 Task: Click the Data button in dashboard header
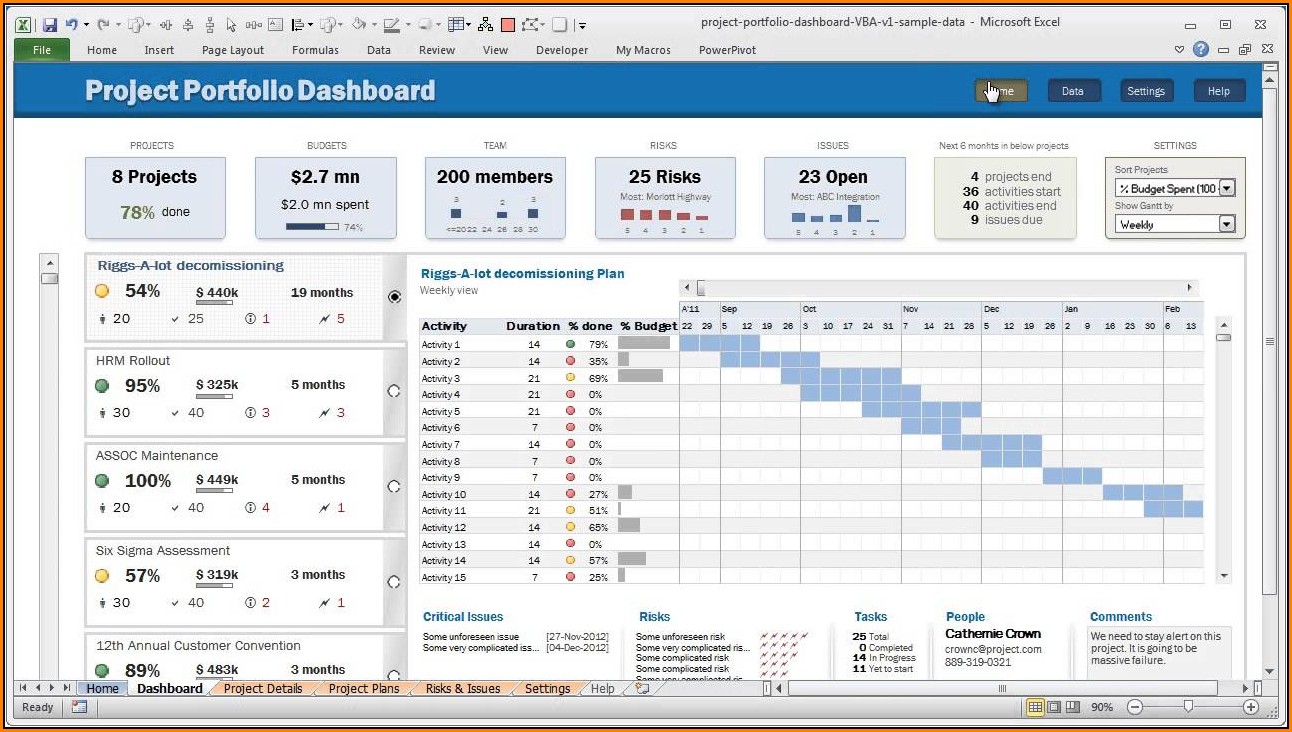click(x=1072, y=91)
